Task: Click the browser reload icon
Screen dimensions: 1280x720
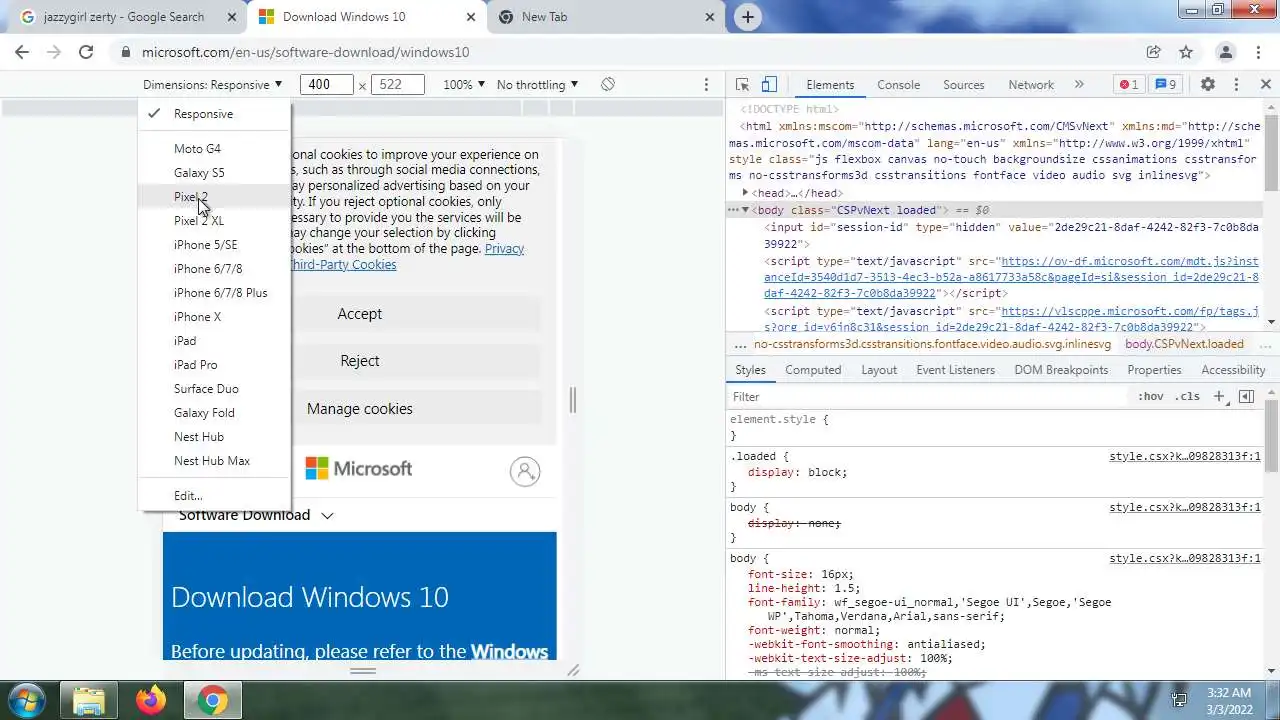Action: (x=86, y=52)
